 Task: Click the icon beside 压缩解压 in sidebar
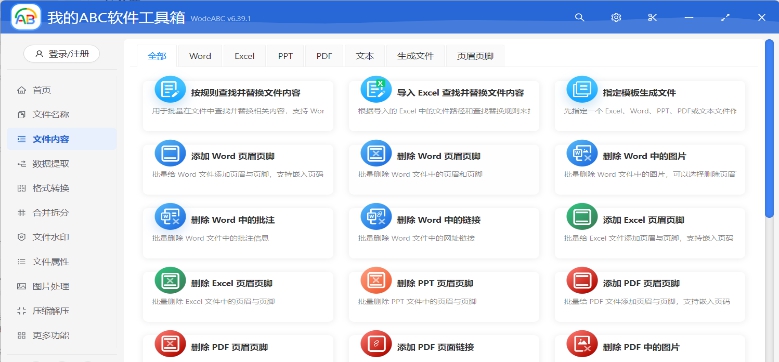(x=21, y=311)
